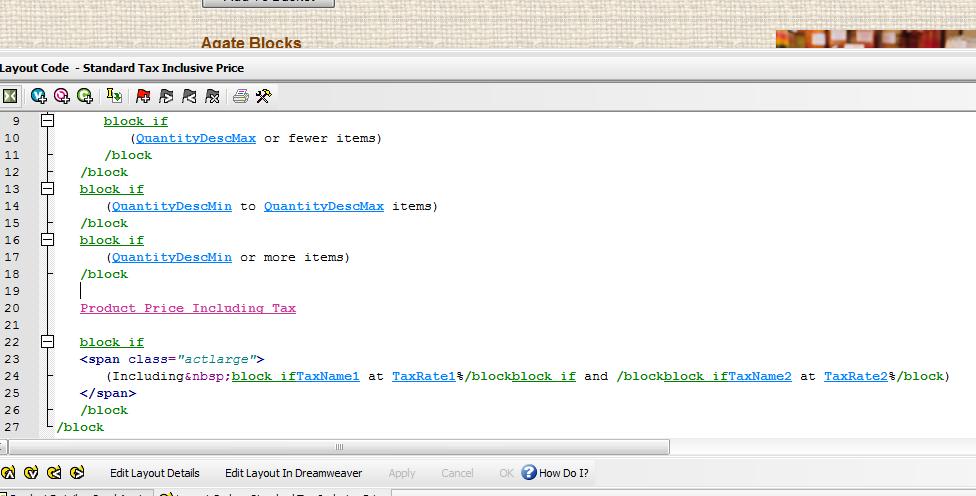Image resolution: width=976 pixels, height=496 pixels.
Task: Click the printer icon in toolbar
Action: coord(240,96)
